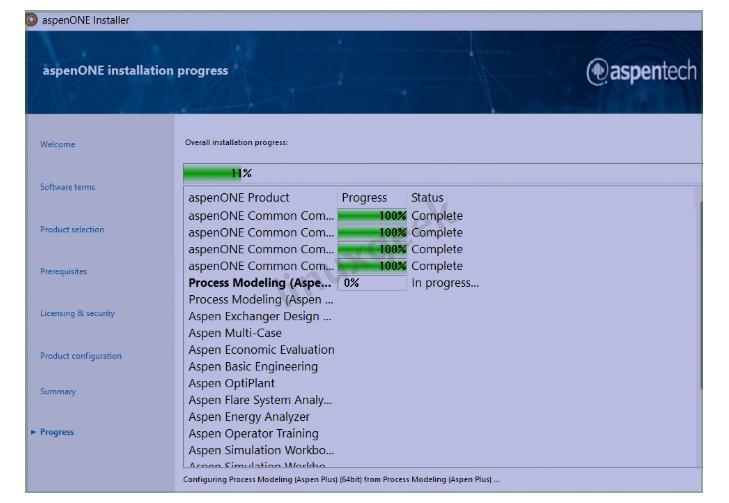Image resolution: width=729 pixels, height=503 pixels.
Task: Click the Overall installation progress label
Action: click(236, 142)
